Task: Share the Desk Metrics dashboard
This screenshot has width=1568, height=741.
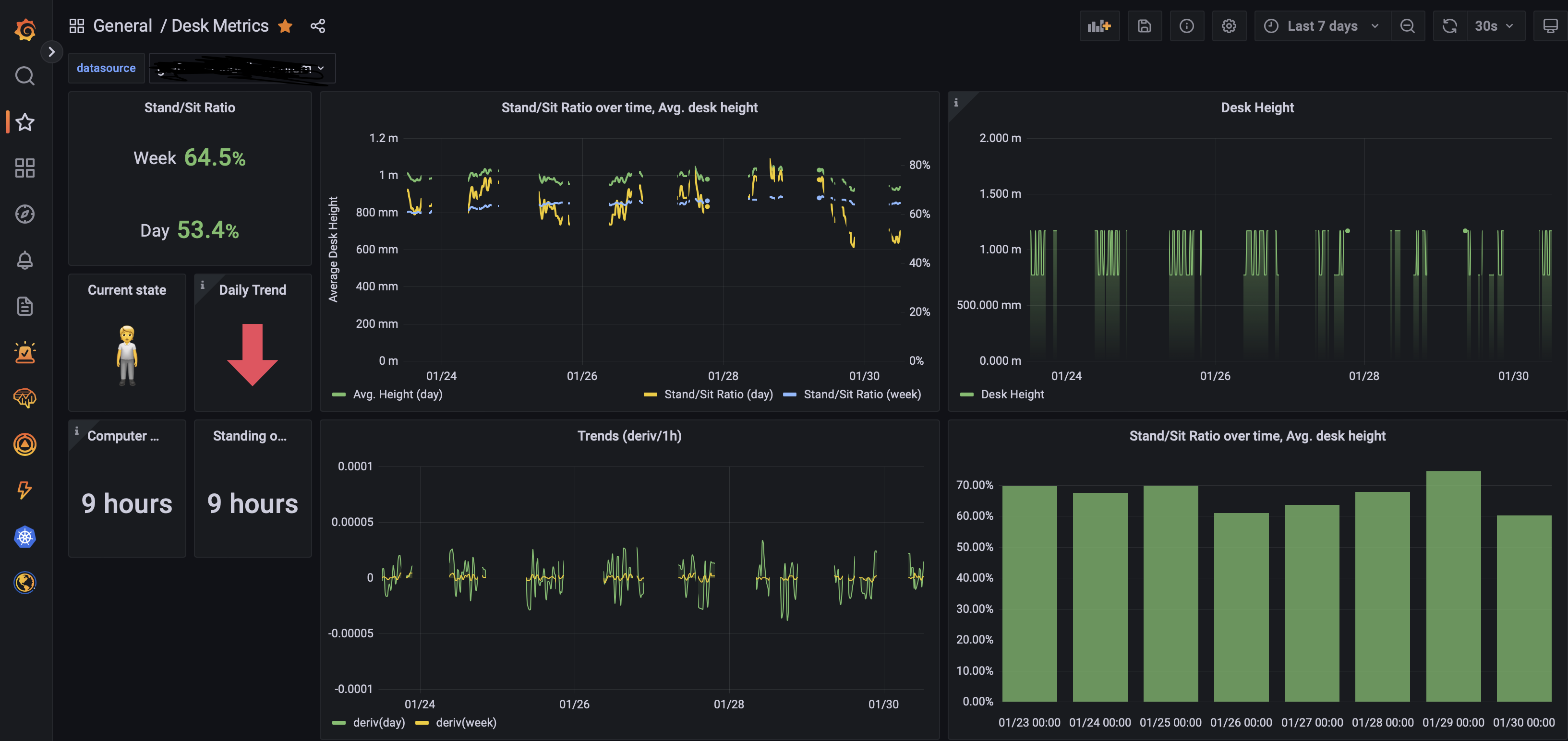Action: point(318,26)
